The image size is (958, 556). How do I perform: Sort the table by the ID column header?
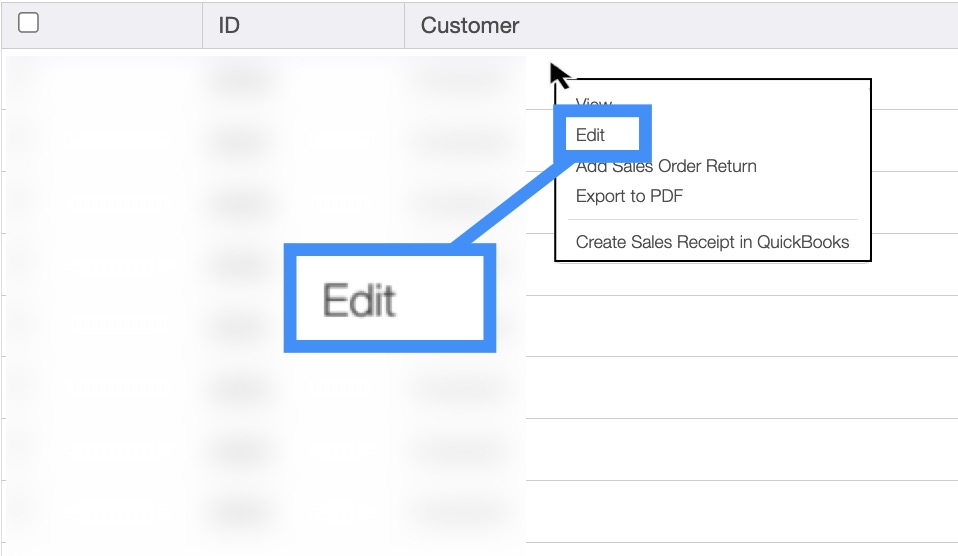pyautogui.click(x=229, y=25)
